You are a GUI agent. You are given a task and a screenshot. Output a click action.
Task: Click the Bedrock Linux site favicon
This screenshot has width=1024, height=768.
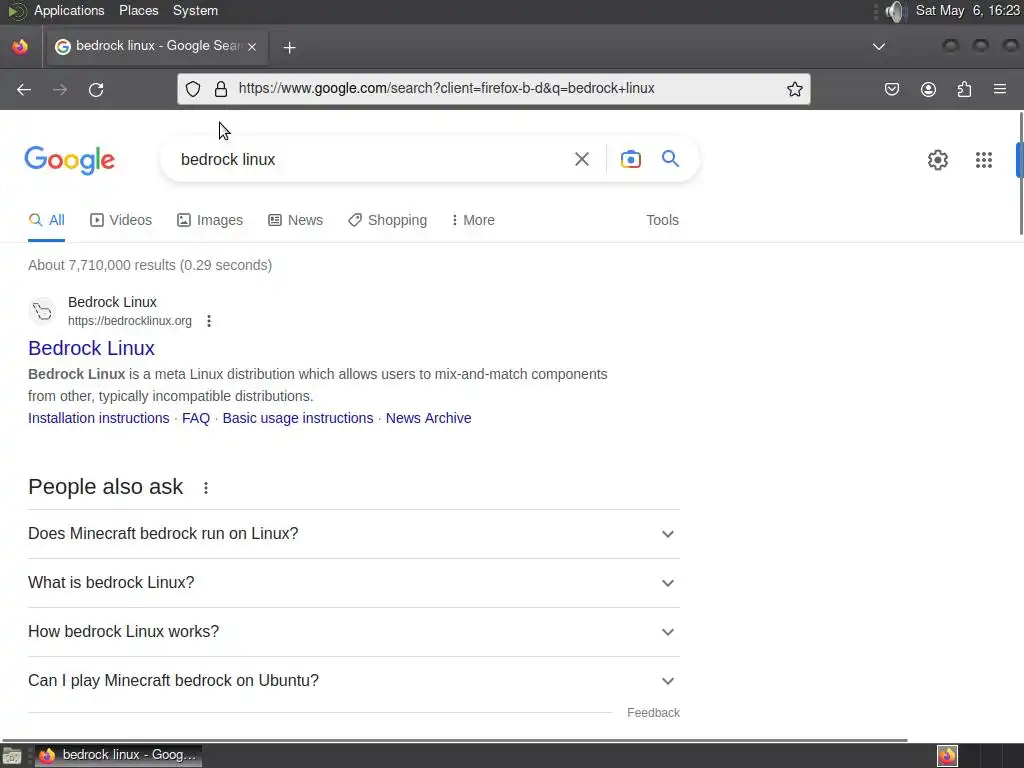pos(43,311)
